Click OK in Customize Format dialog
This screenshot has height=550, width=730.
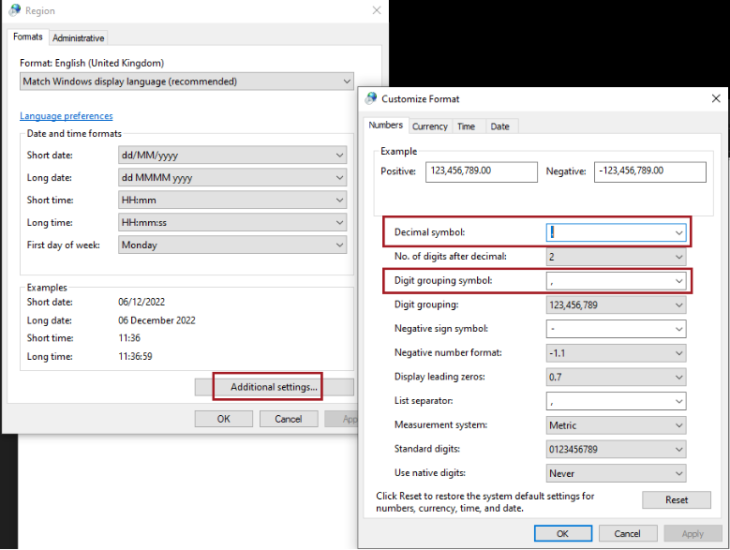tap(563, 534)
